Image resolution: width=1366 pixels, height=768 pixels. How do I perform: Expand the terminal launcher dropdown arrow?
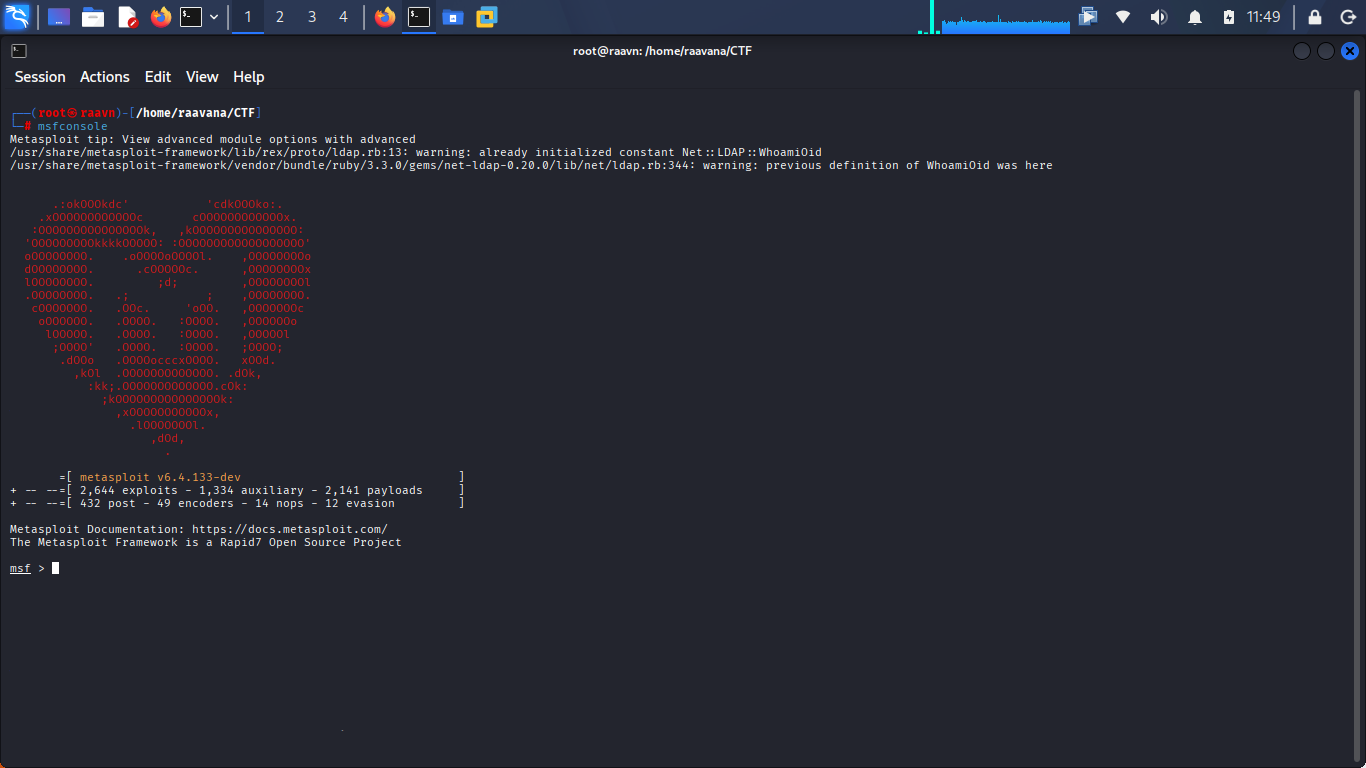[x=214, y=17]
